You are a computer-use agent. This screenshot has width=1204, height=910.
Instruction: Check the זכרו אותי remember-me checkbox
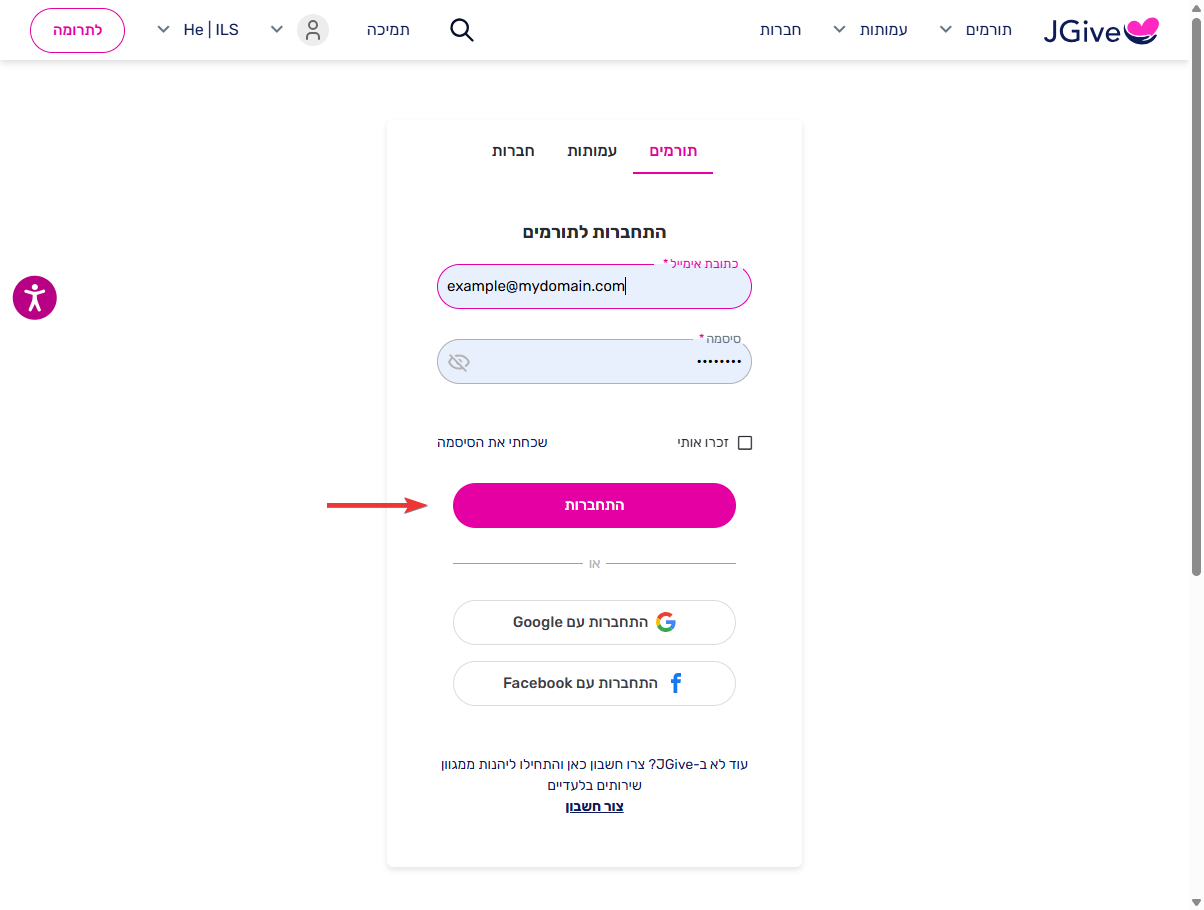point(744,442)
